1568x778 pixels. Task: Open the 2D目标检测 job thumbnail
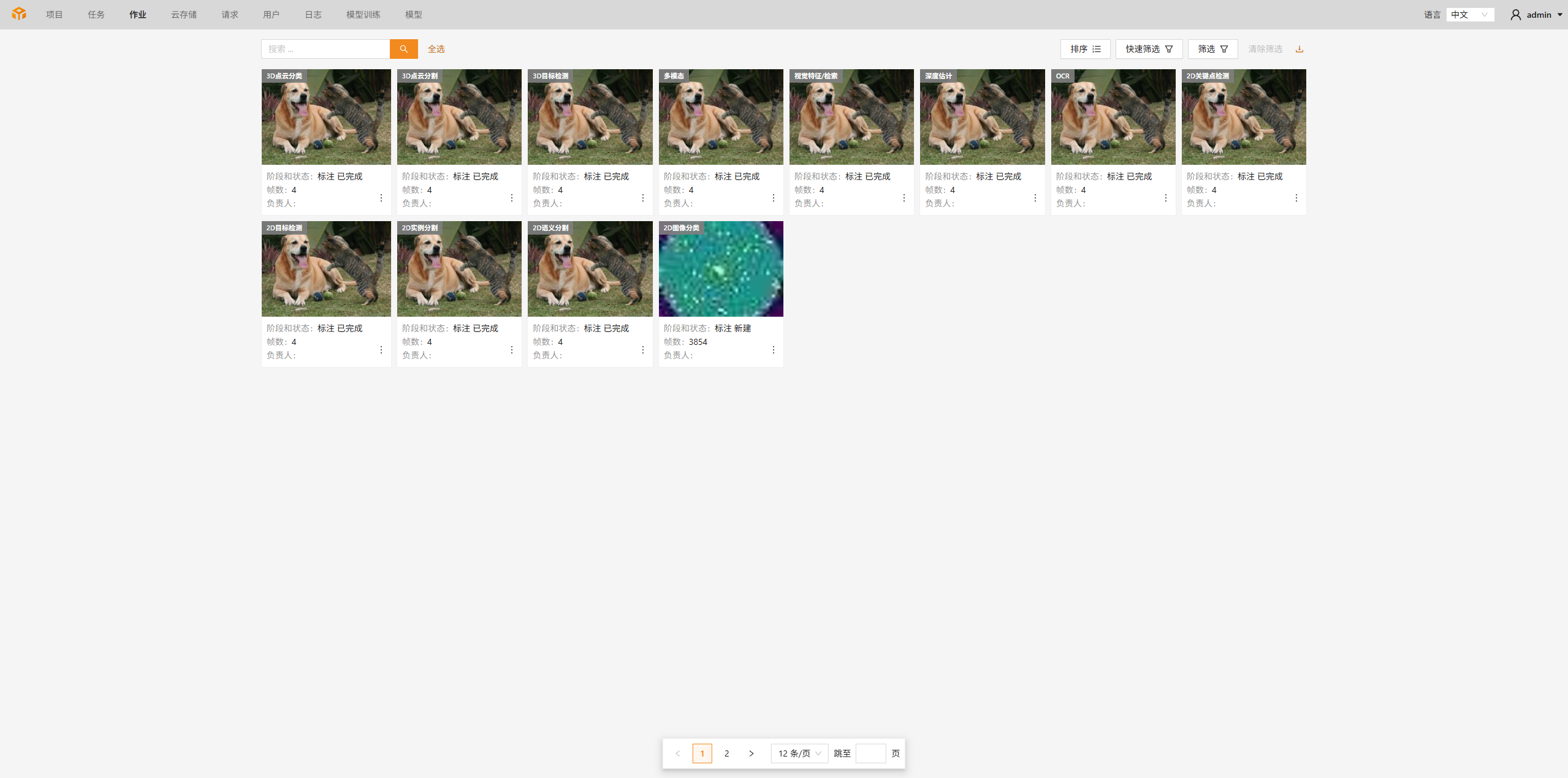[326, 269]
